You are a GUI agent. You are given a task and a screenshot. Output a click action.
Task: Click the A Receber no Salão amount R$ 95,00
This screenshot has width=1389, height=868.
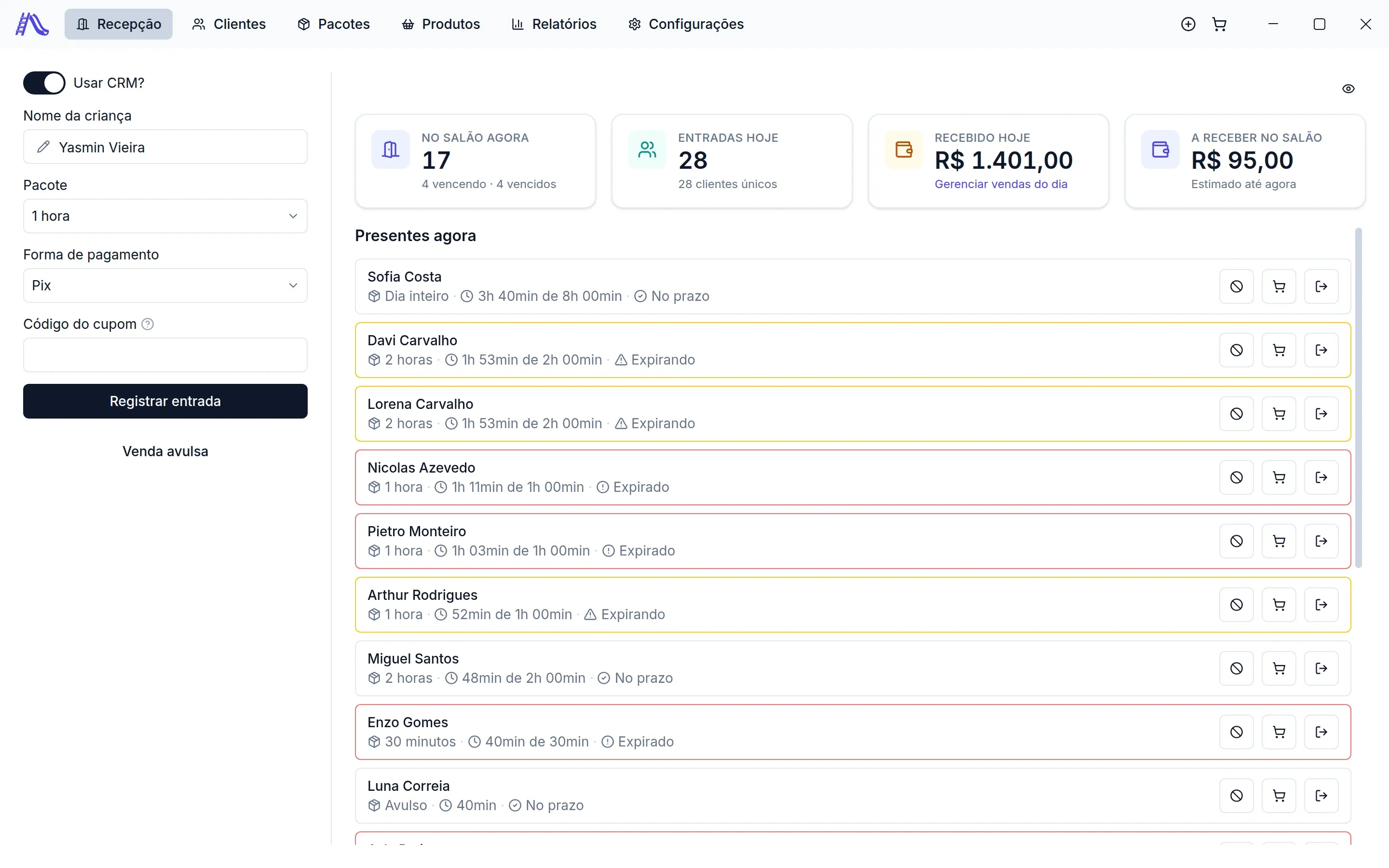(1242, 161)
